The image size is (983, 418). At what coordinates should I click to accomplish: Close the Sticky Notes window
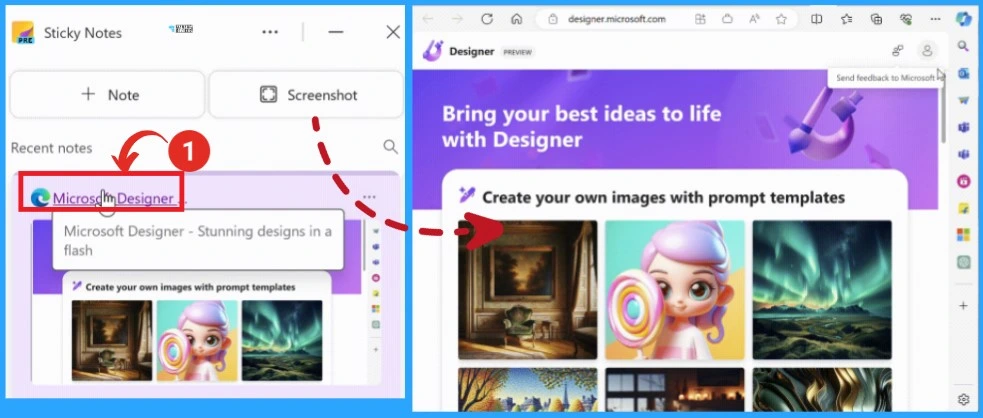click(393, 33)
